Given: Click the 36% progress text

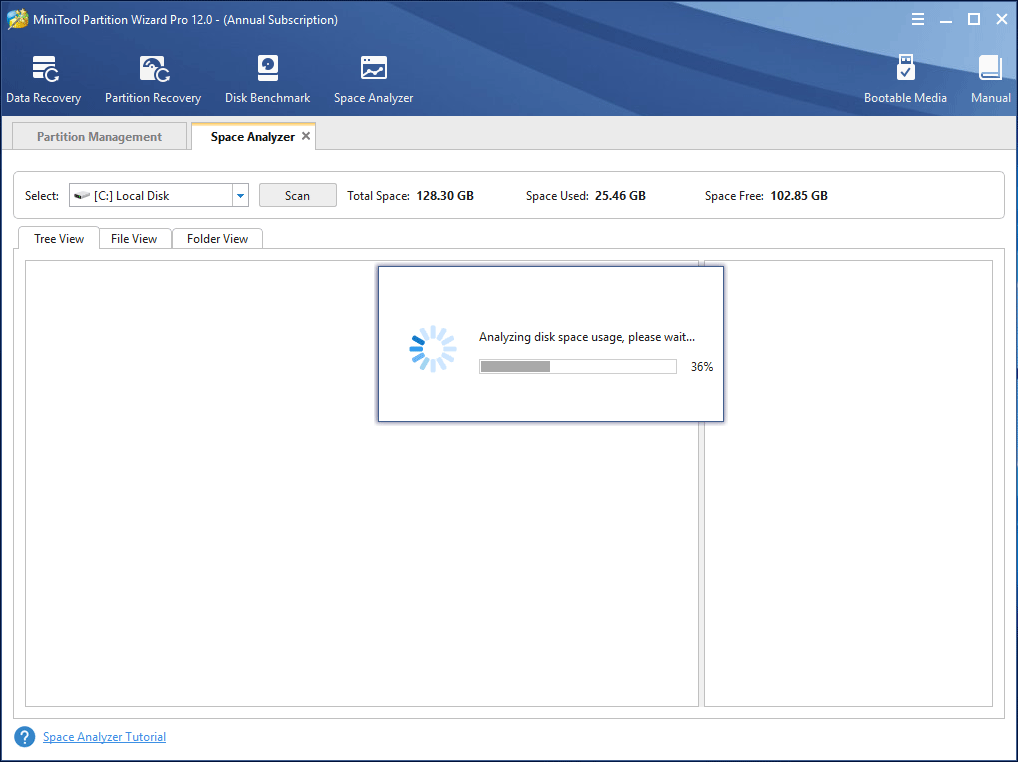Looking at the screenshot, I should point(702,367).
